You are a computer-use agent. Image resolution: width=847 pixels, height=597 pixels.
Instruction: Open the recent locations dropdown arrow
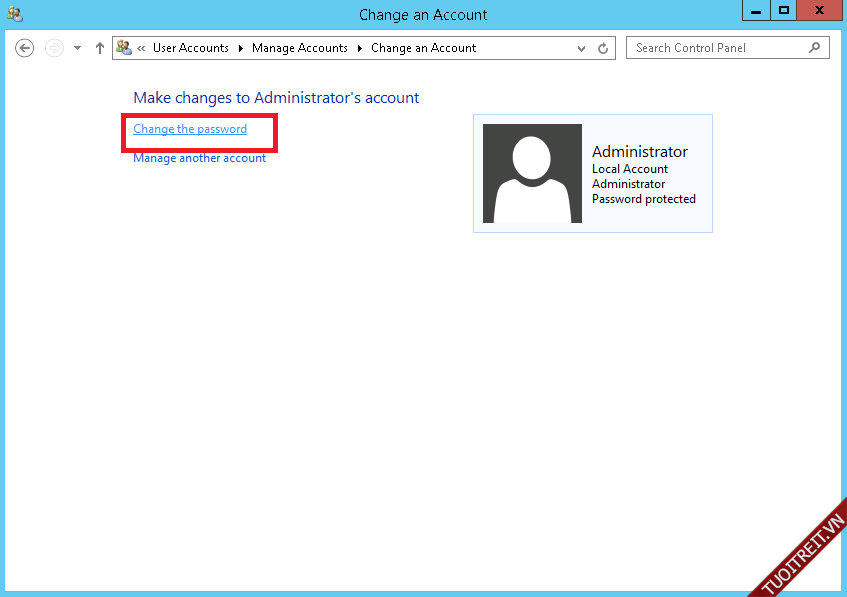point(77,48)
